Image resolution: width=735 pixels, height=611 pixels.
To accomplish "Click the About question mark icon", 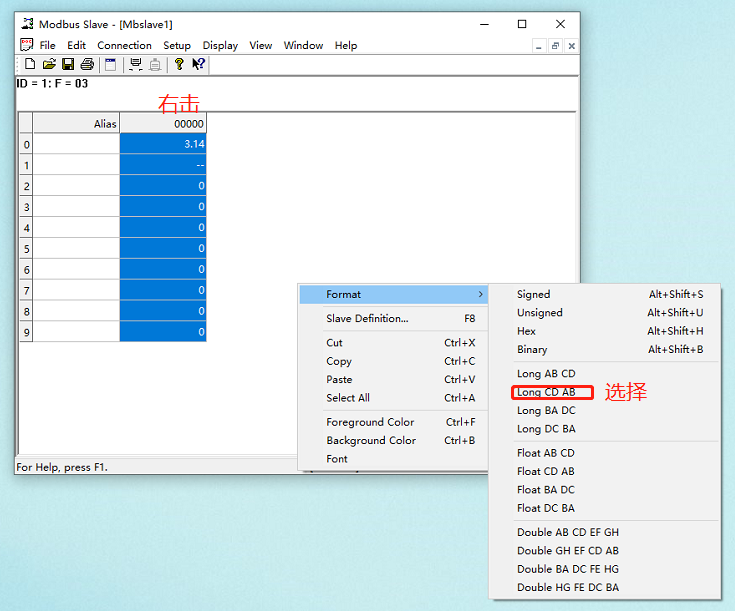I will 179,64.
